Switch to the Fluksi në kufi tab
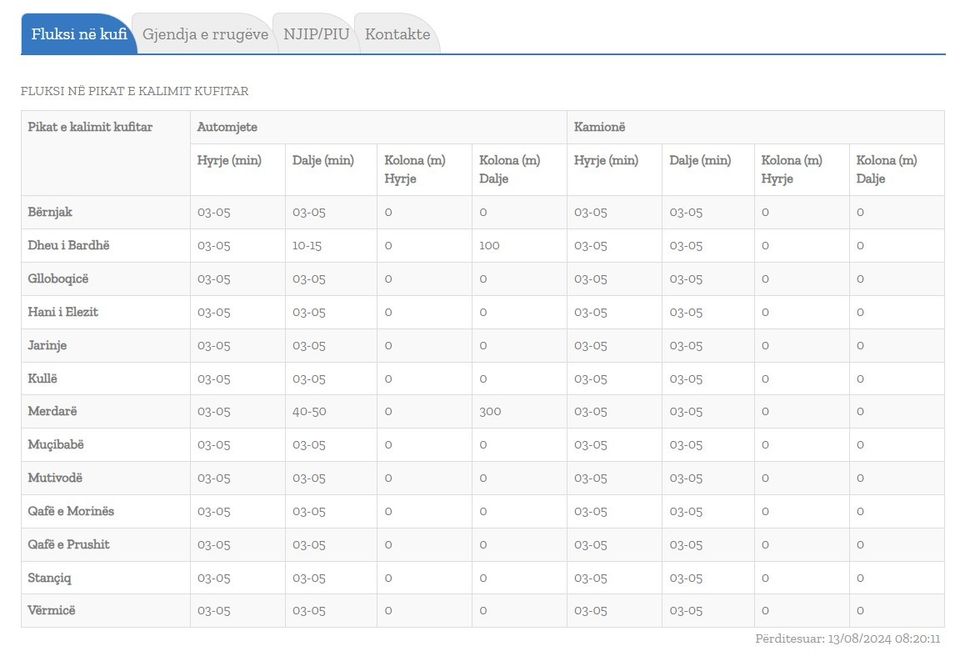The image size is (980, 667). (78, 34)
